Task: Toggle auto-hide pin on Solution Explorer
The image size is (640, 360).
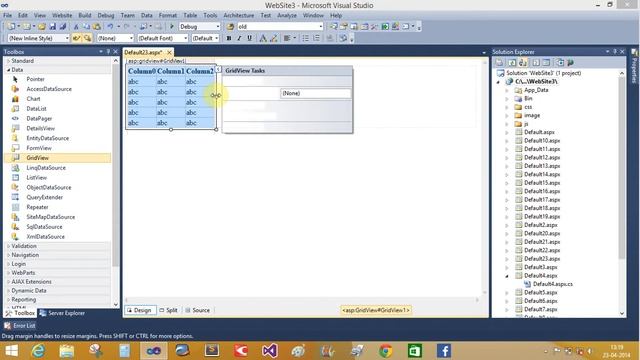Action: [615, 52]
